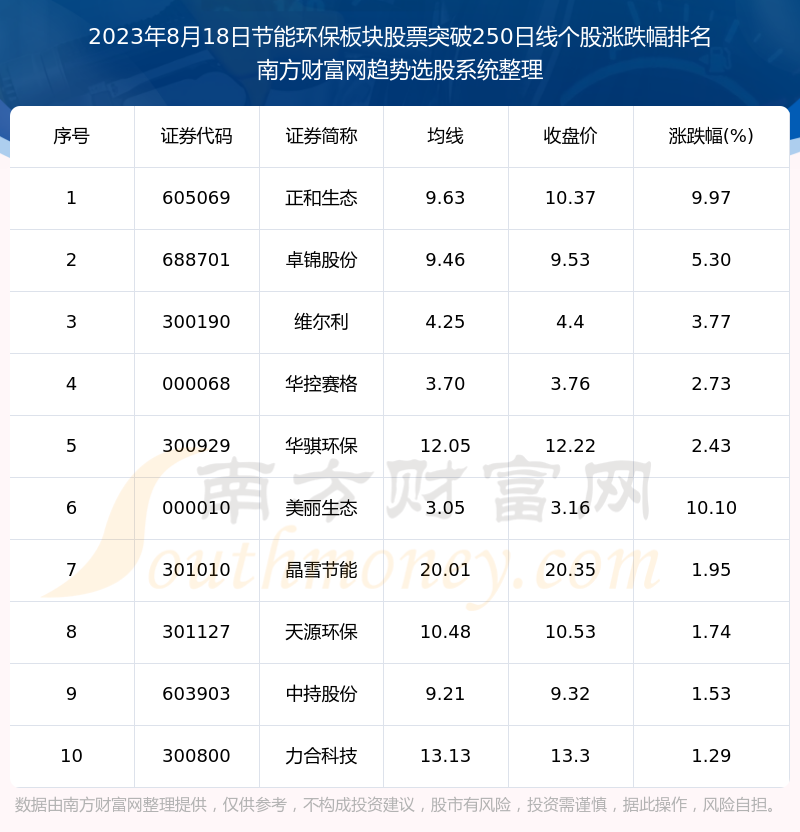Click the 1.53 change percentage cell
800x832 pixels.
pos(711,695)
